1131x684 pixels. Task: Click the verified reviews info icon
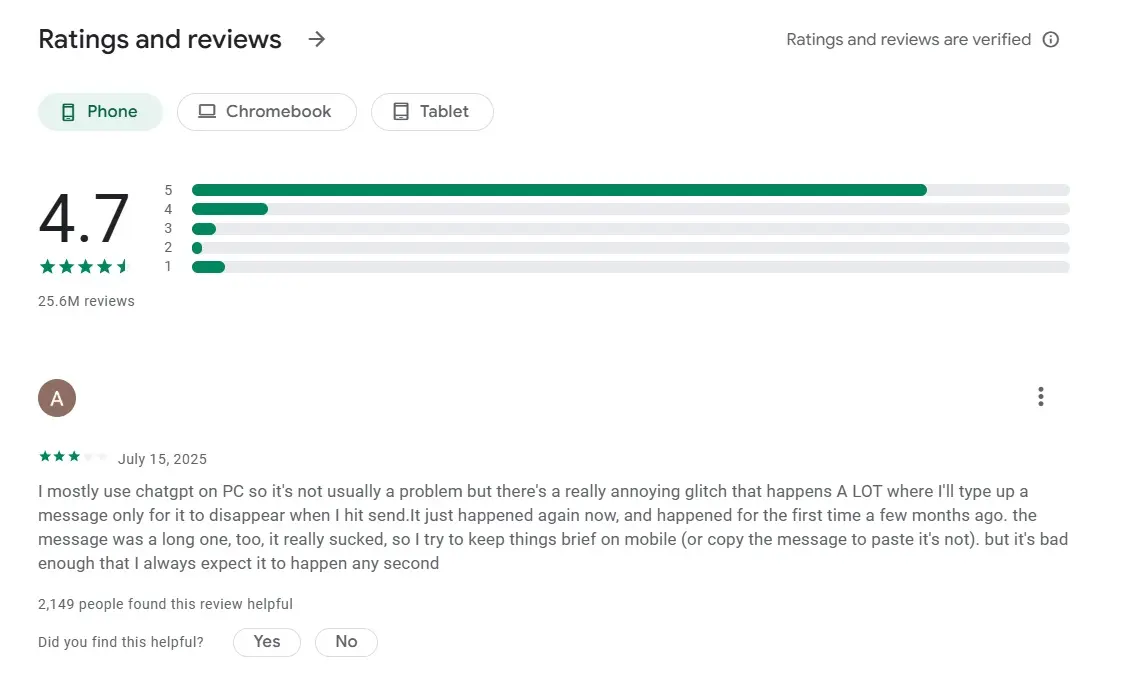(x=1050, y=40)
